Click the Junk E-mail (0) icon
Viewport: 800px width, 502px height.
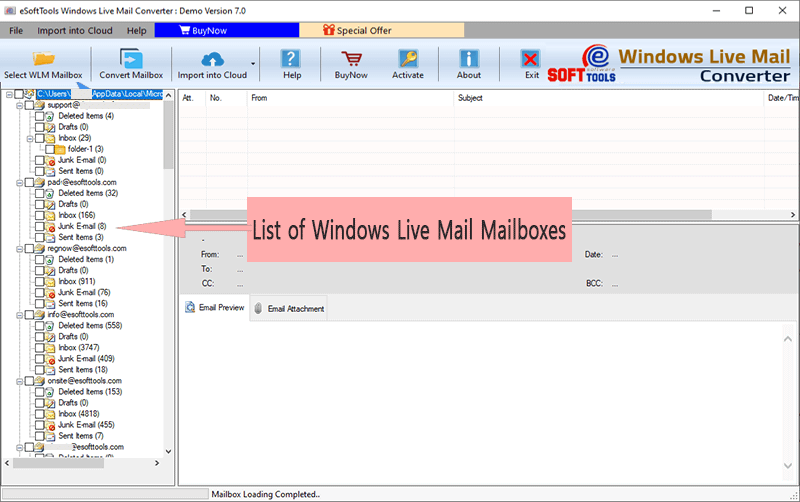(50, 161)
